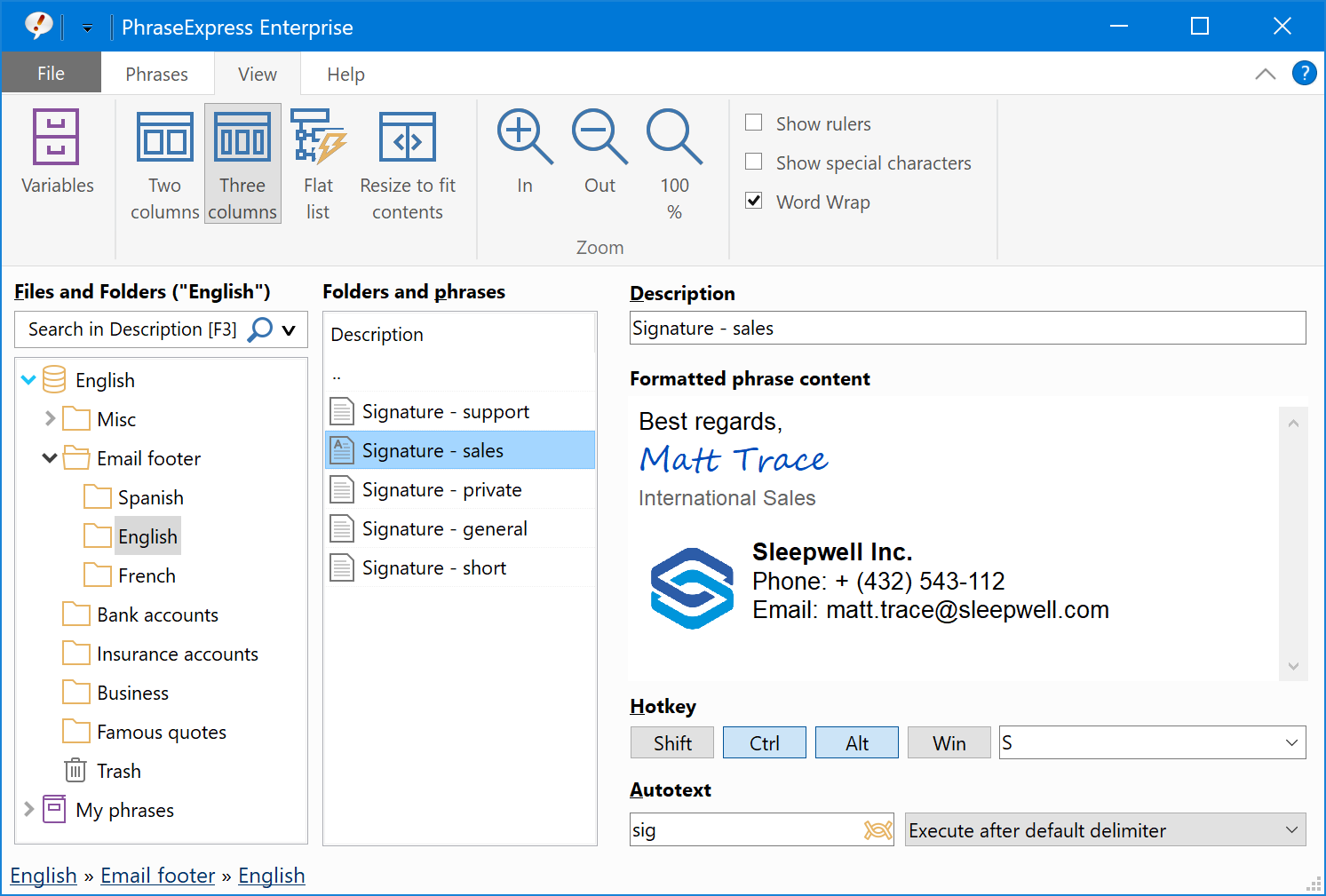Collapse the ribbon with up chevron

point(1266,74)
